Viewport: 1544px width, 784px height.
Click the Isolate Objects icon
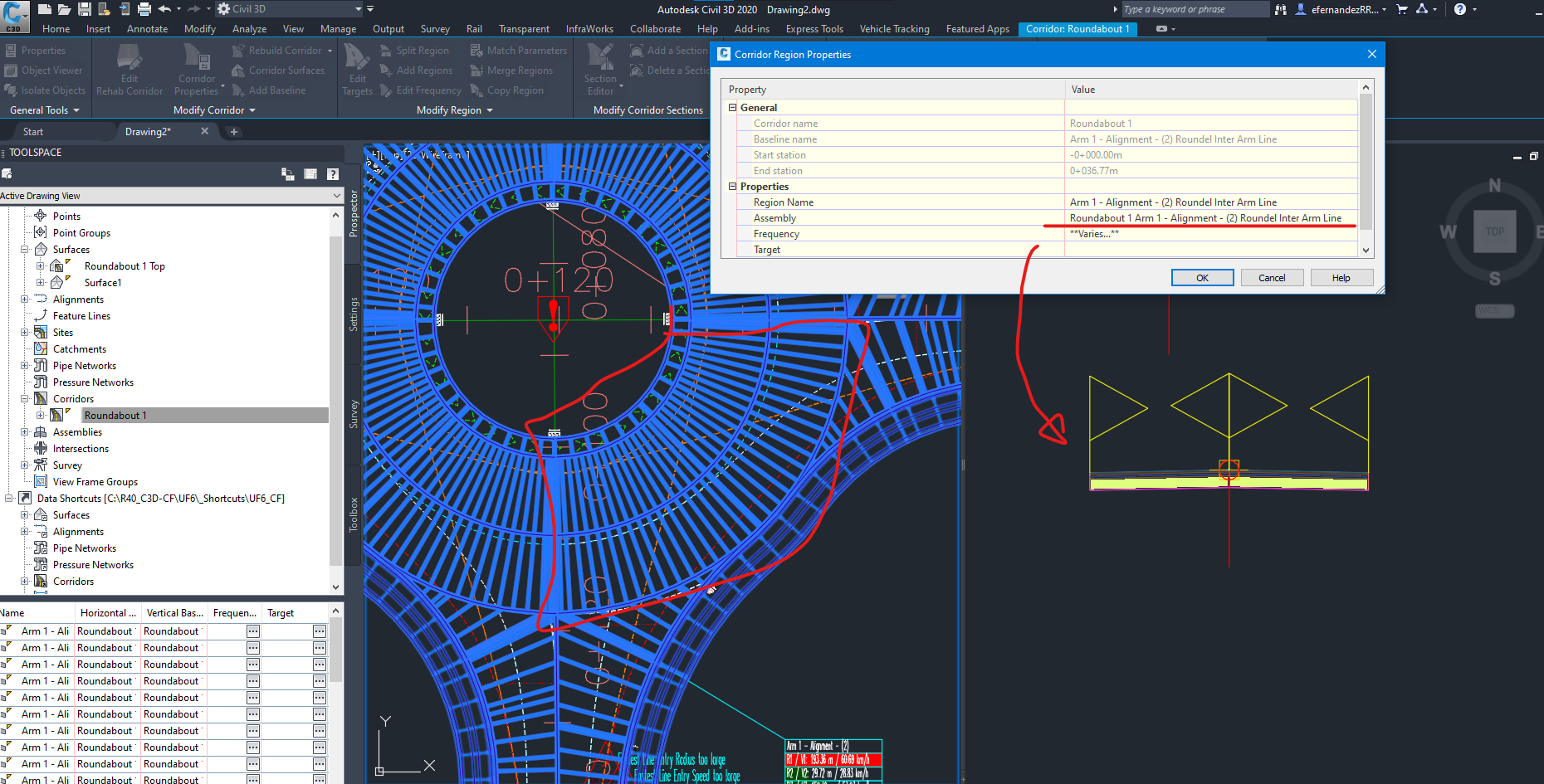[46, 90]
